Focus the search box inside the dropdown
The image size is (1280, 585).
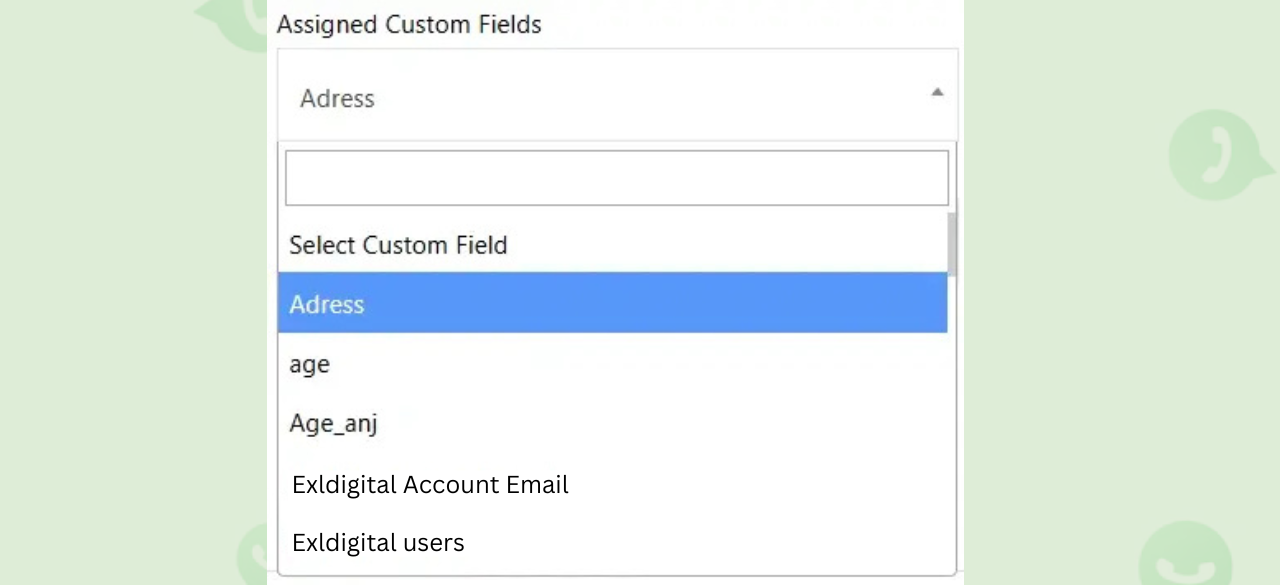pos(617,178)
